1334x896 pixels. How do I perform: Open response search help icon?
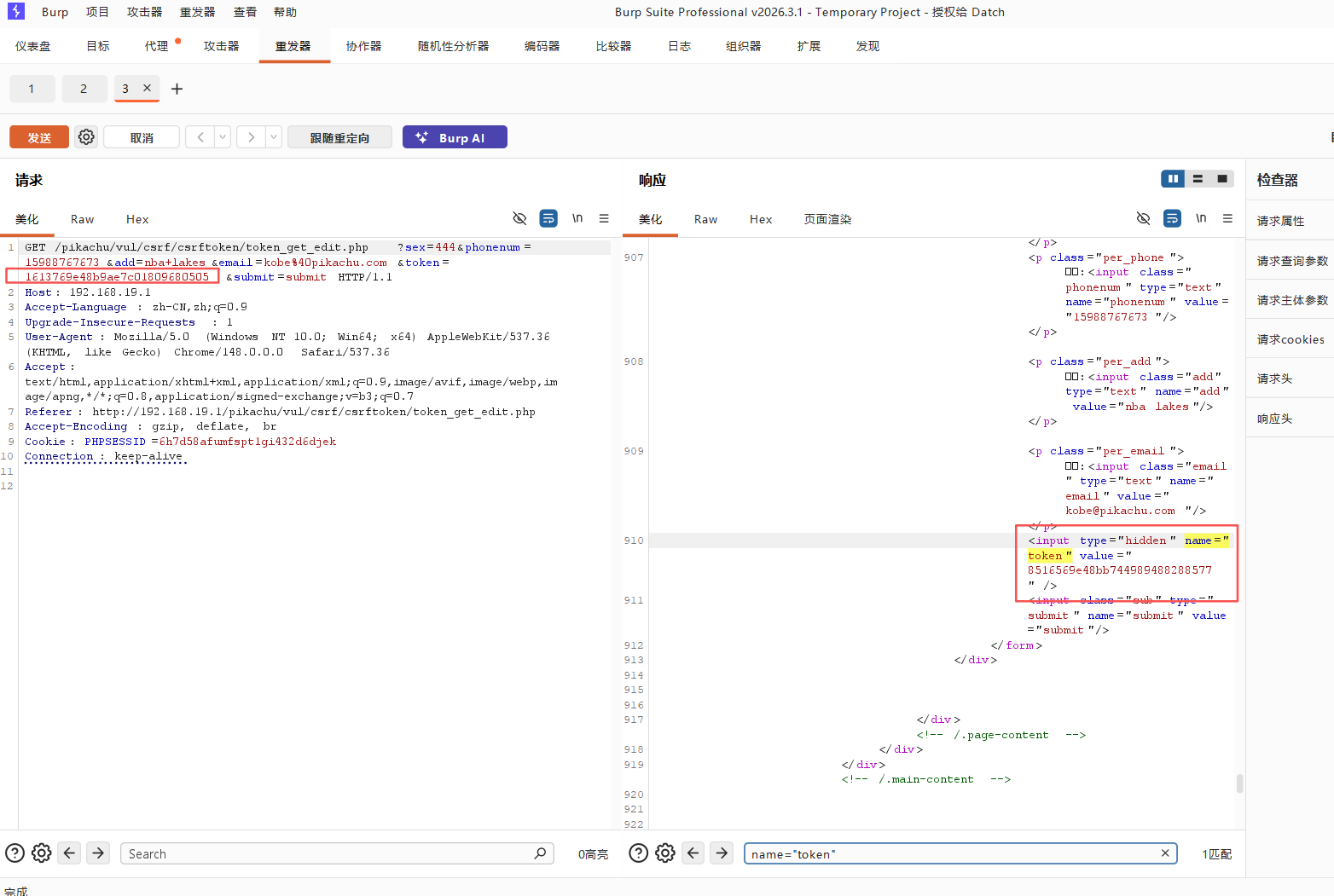pyautogui.click(x=638, y=853)
